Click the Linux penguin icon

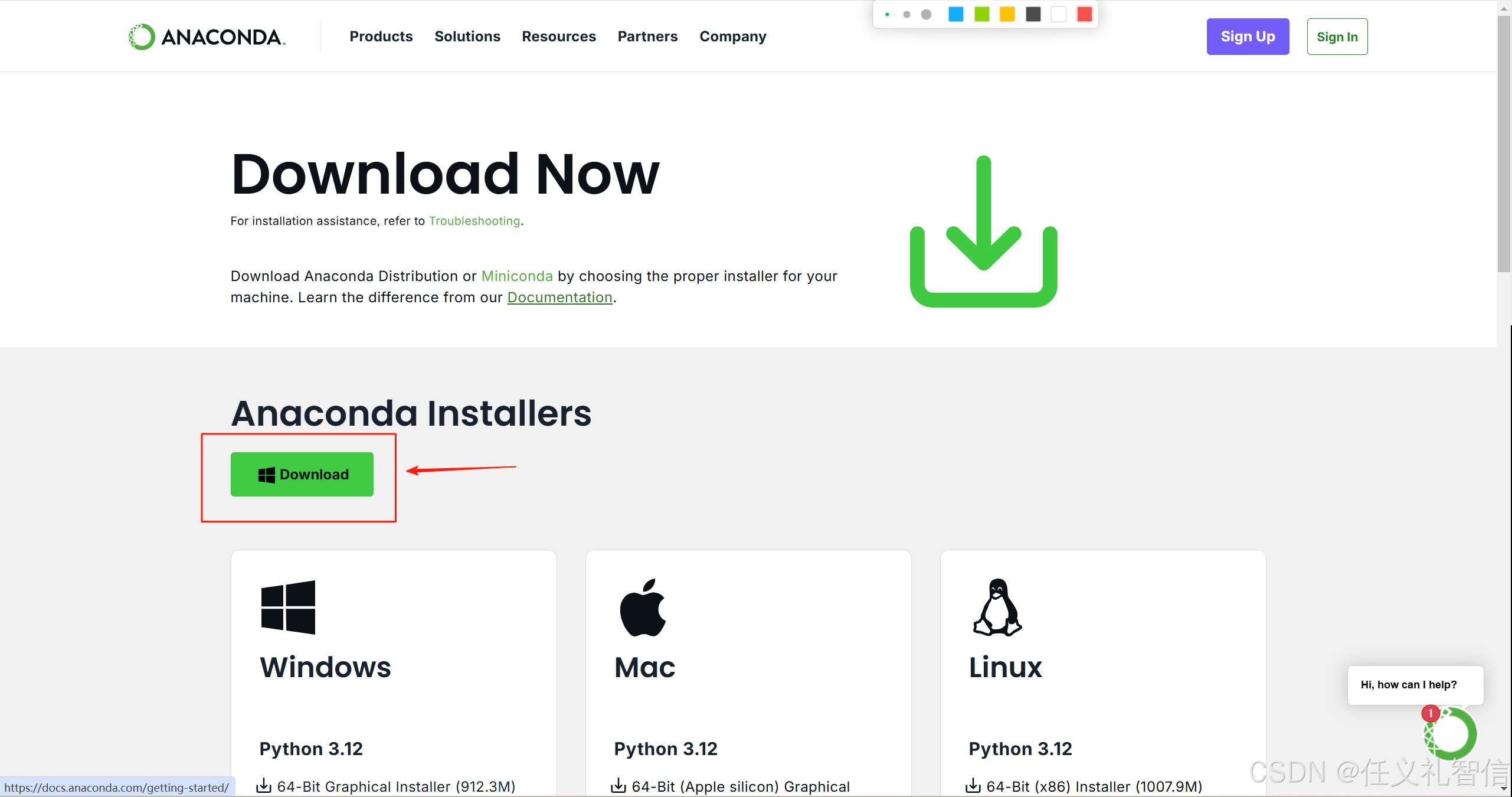coord(997,607)
